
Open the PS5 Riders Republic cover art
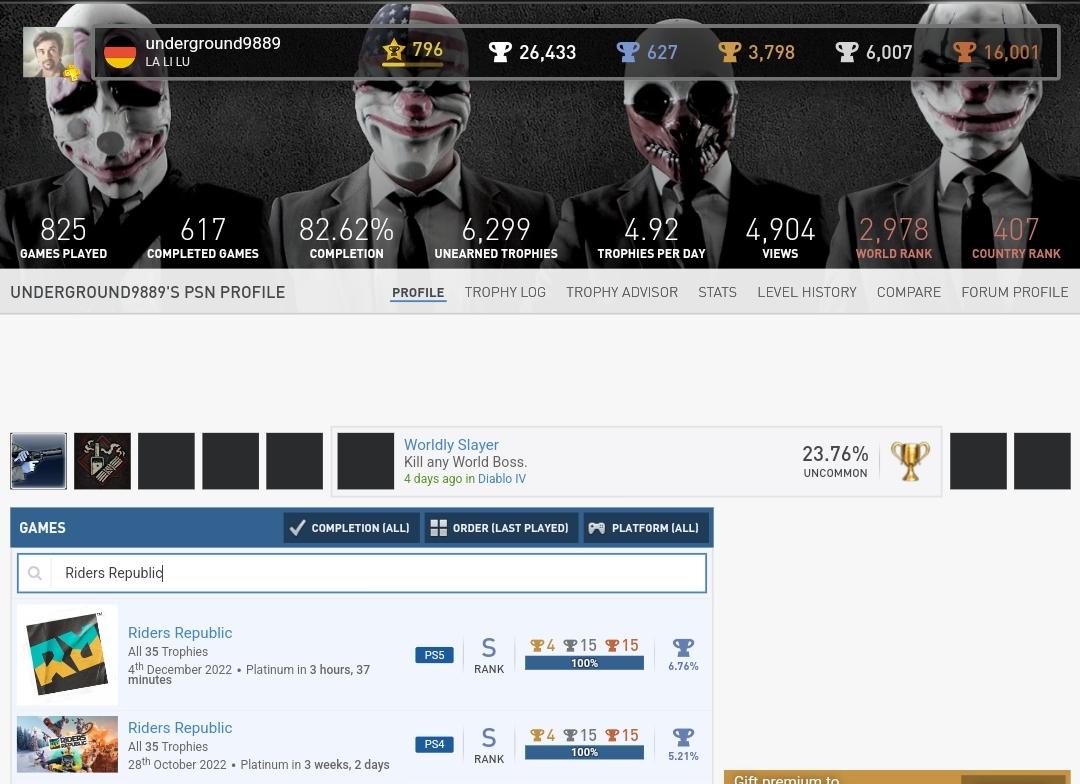point(68,654)
